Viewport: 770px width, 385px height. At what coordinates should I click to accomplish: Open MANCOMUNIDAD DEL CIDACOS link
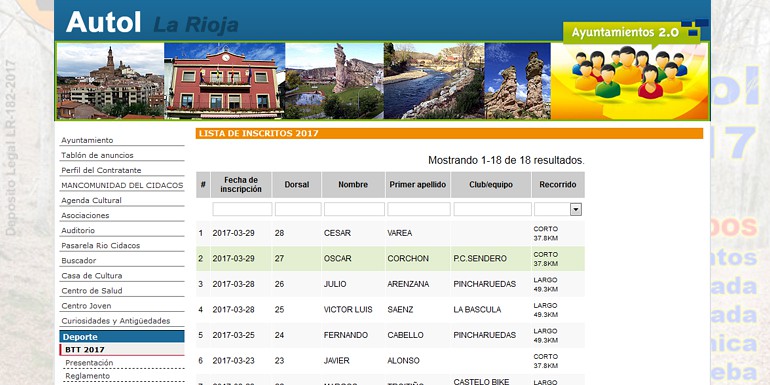point(121,186)
